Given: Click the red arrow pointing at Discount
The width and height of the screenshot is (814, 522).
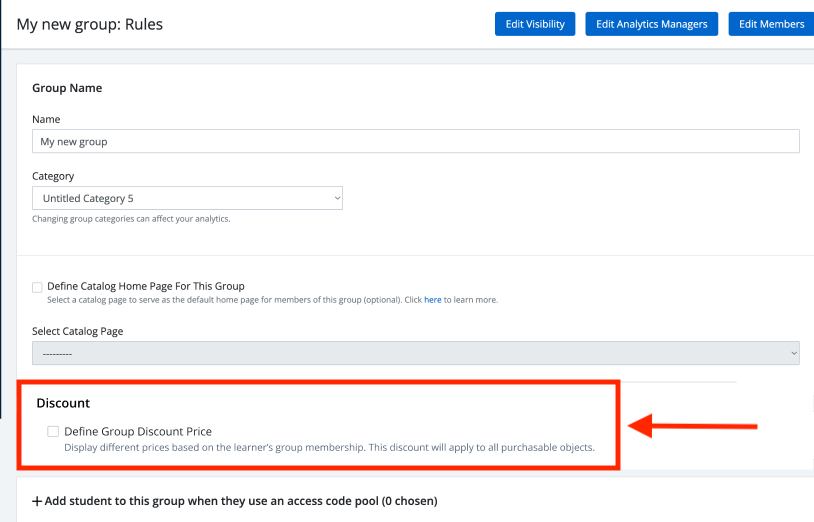Looking at the screenshot, I should tap(693, 426).
